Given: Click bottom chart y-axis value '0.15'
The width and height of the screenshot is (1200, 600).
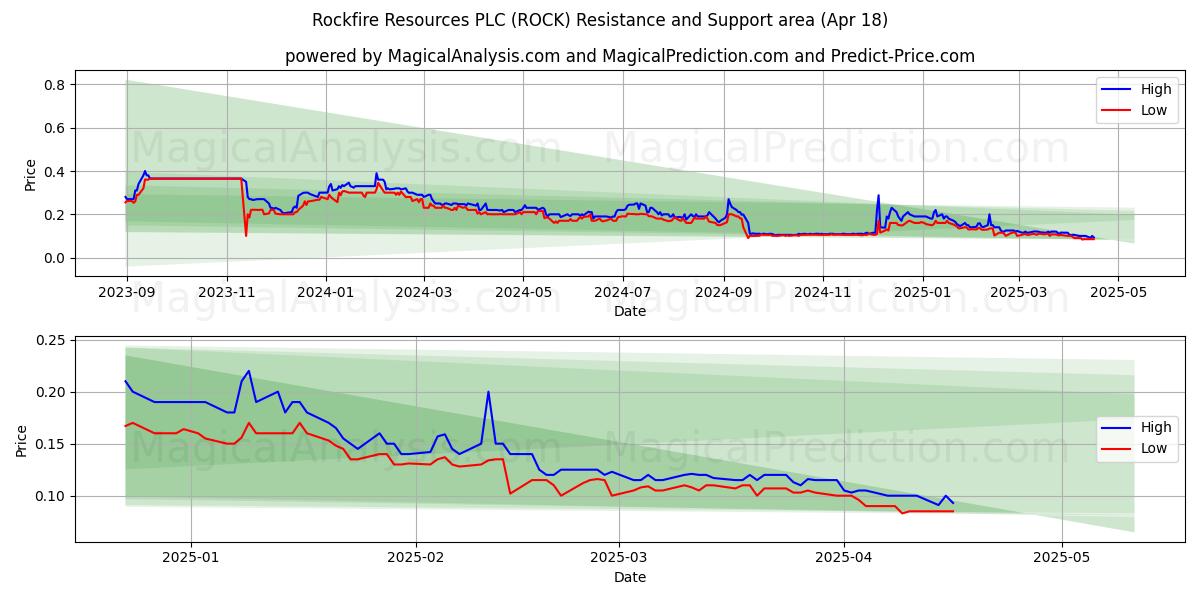Looking at the screenshot, I should (x=51, y=444).
